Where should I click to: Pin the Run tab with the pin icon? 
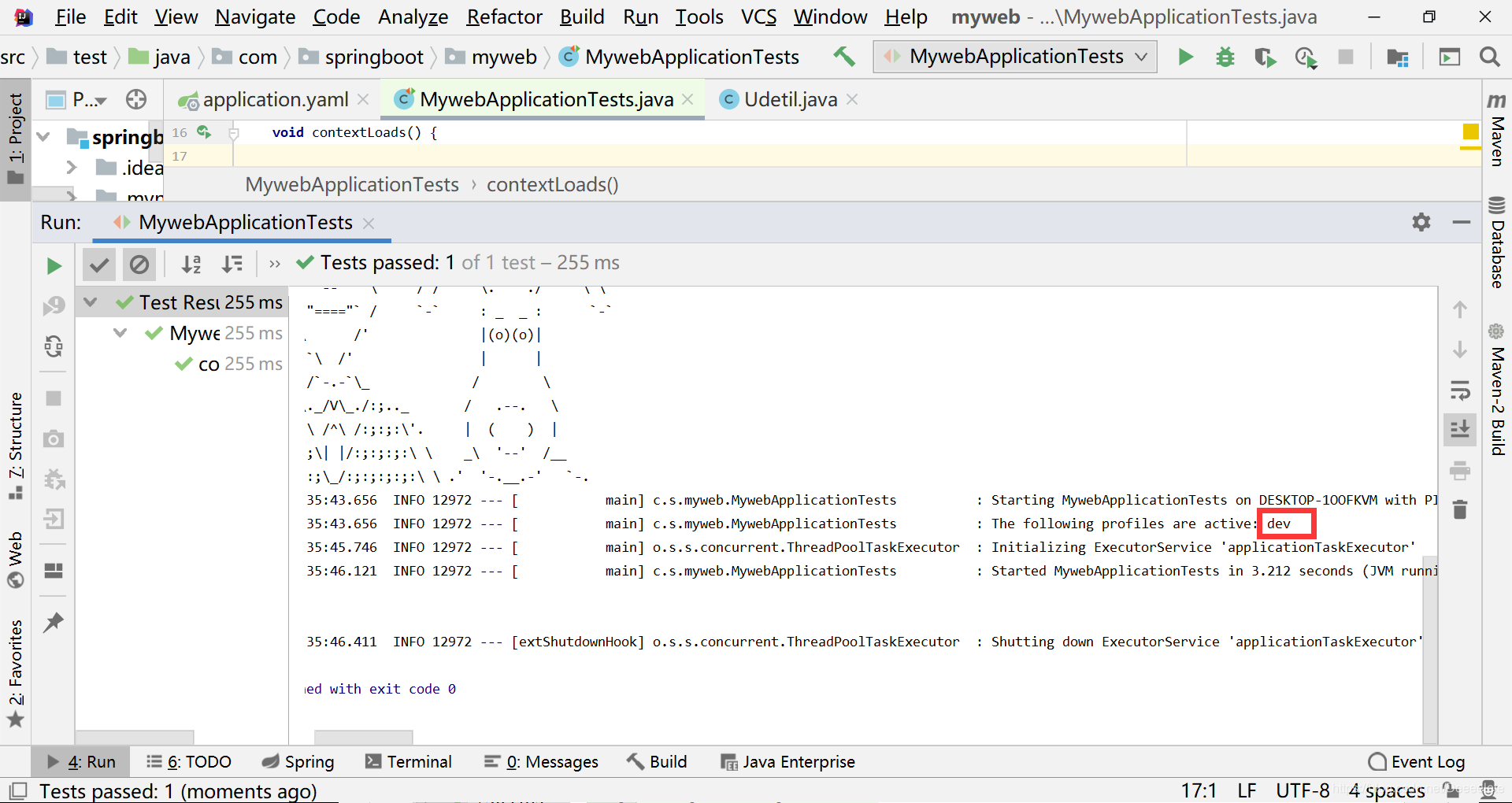point(54,623)
